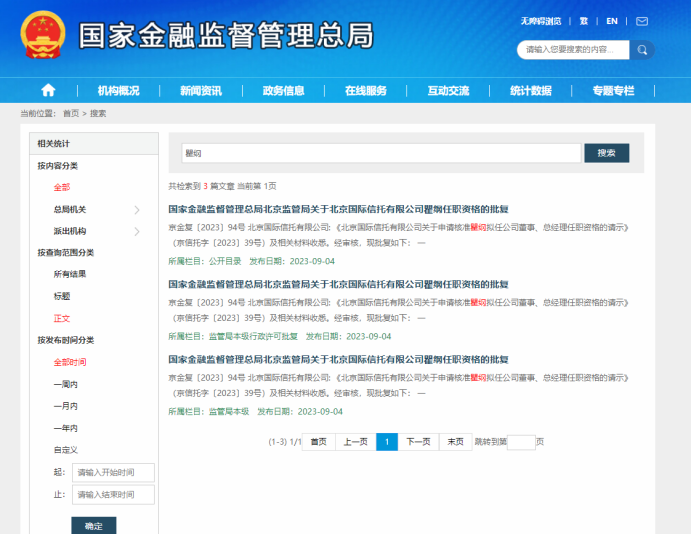The height and width of the screenshot is (535, 692).
Task: Click the 按内容分类 heading
Action: click(57, 166)
